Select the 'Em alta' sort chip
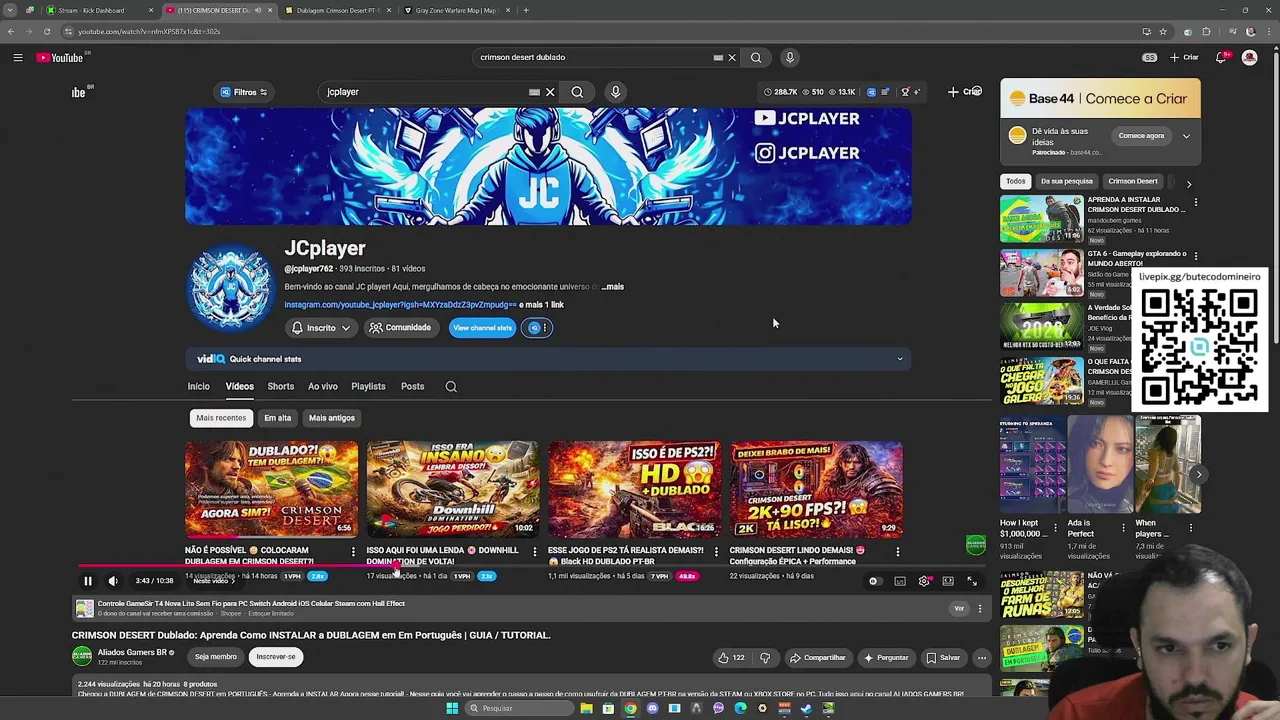 [277, 418]
